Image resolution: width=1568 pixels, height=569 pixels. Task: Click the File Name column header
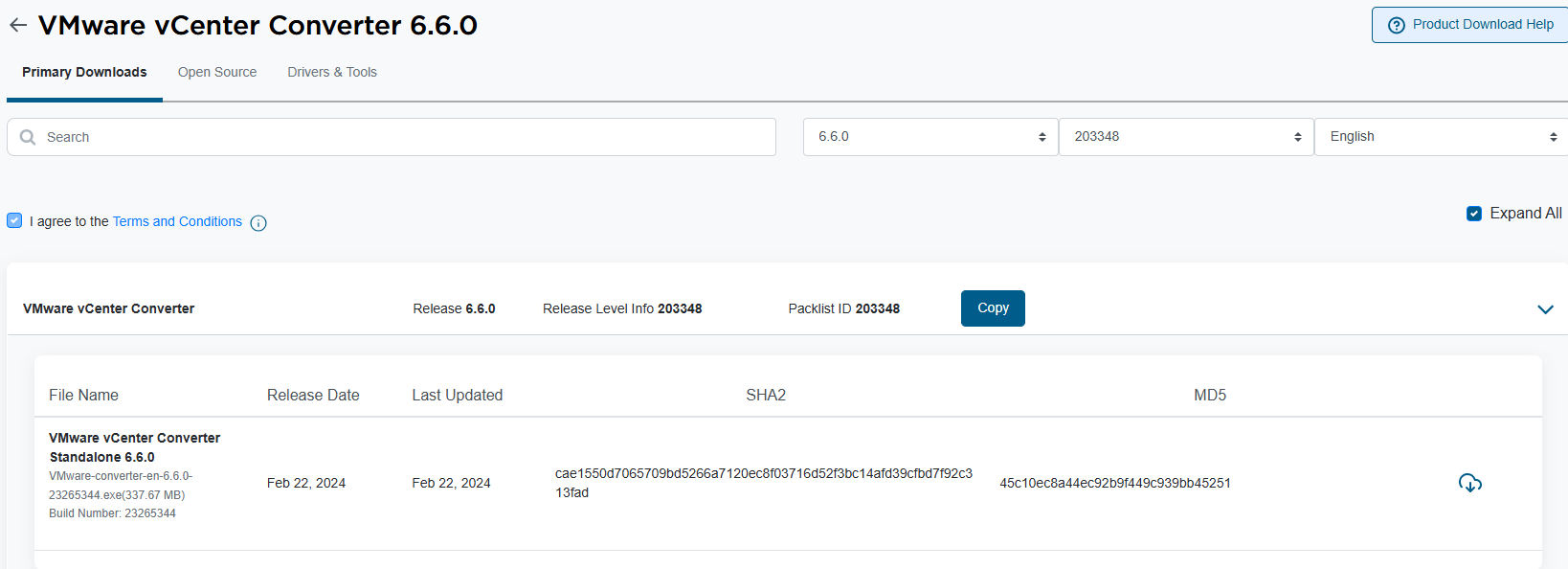tap(84, 395)
